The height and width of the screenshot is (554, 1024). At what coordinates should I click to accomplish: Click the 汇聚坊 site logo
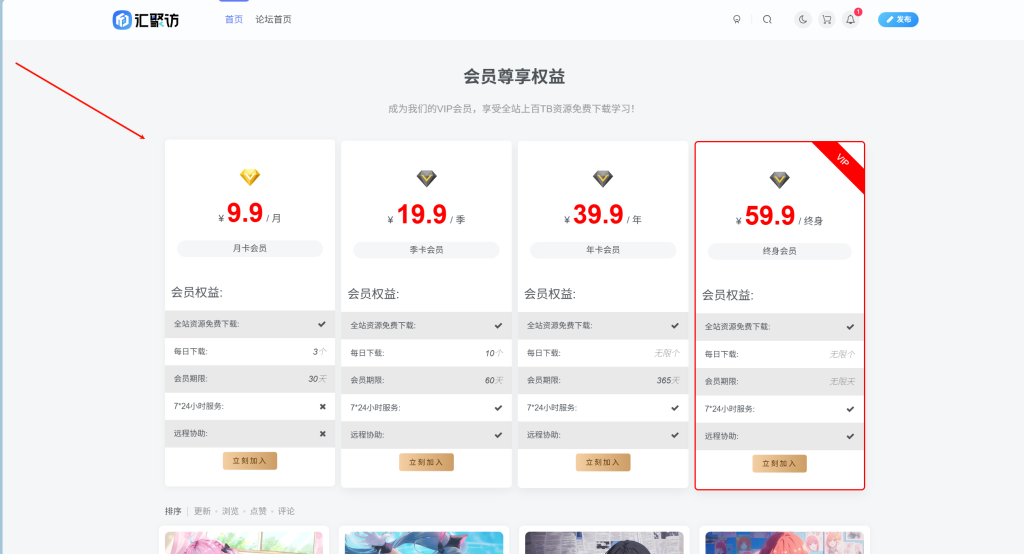[x=146, y=20]
